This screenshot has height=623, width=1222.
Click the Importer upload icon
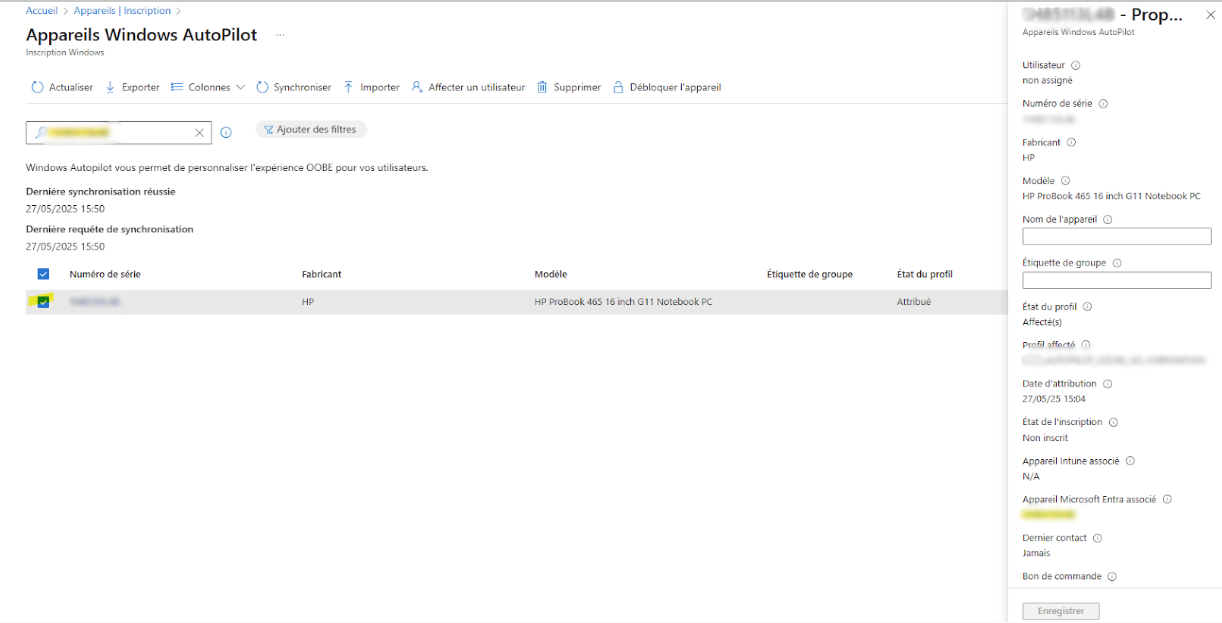pos(349,88)
